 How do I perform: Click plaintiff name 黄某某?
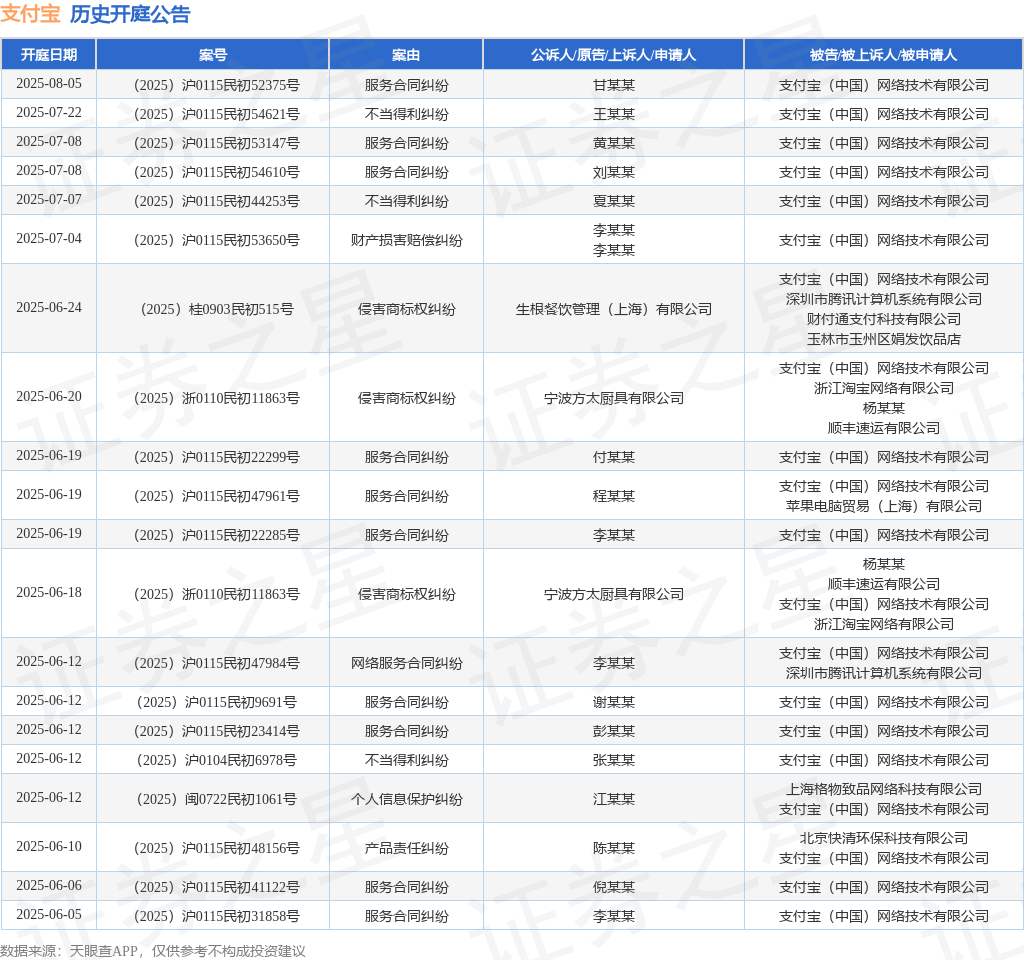tap(613, 143)
